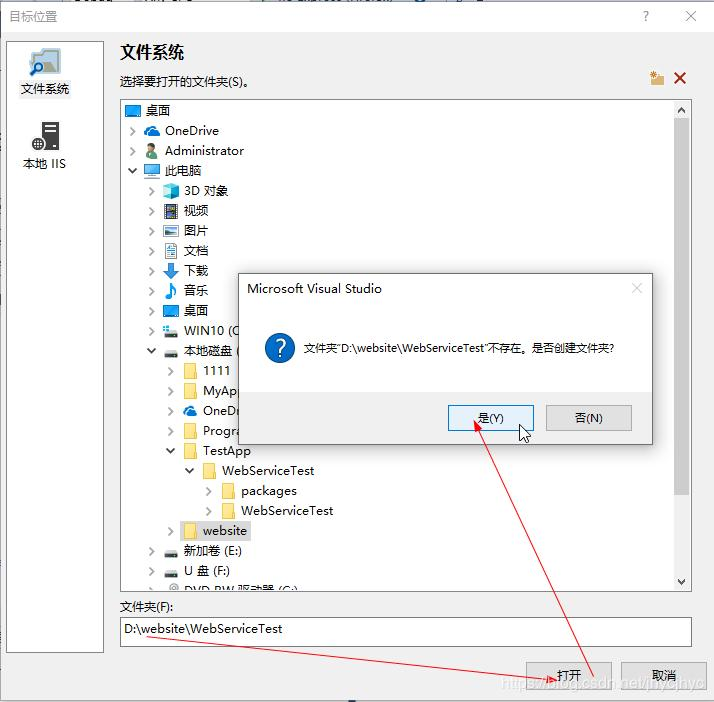Screen dimensions: 714x702
Task: Click the Administrator user icon
Action: point(151,151)
